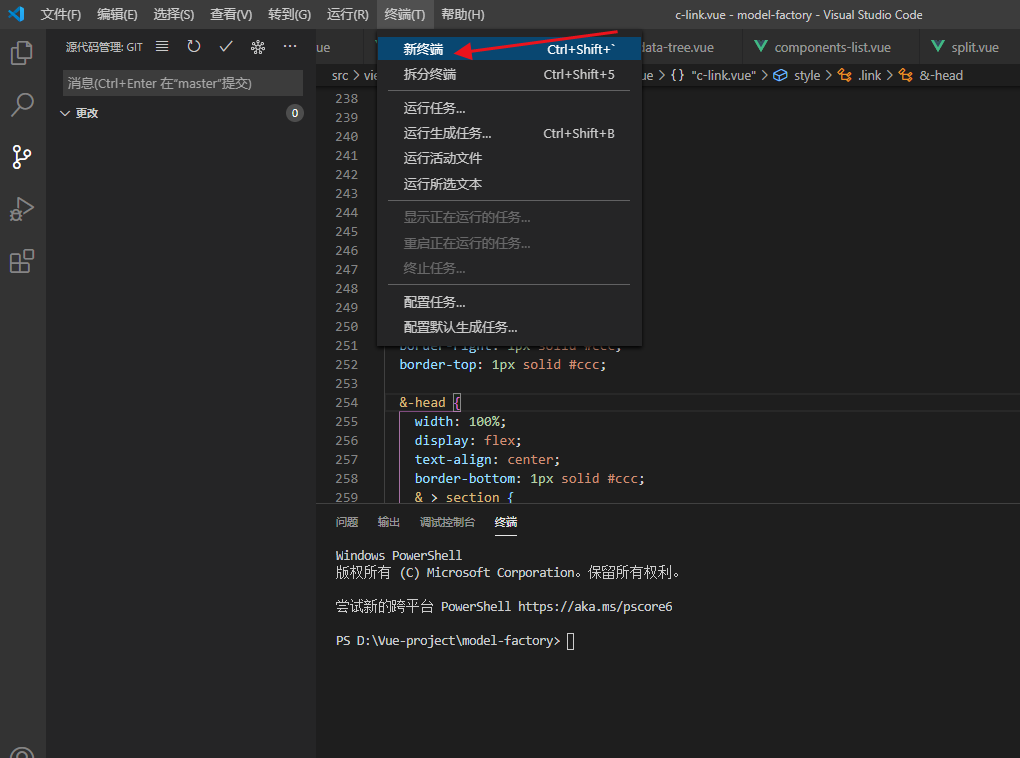Open the components-list.vue editor tab

coord(832,47)
